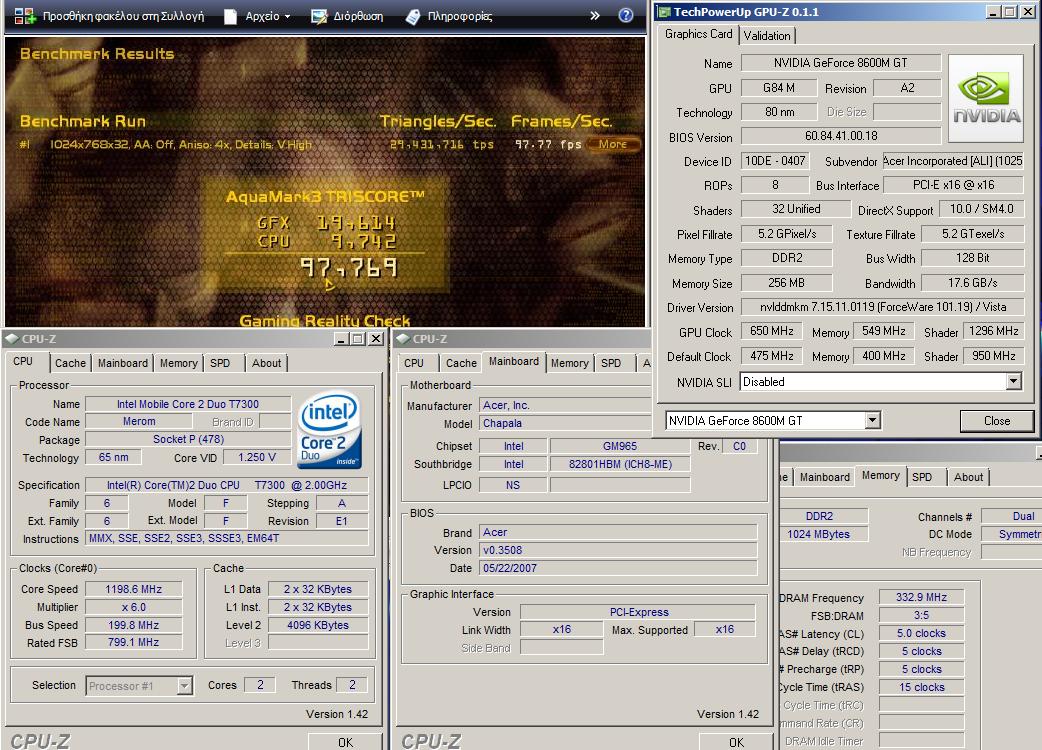
Task: Open Πληροφορίες info panel
Action: (x=449, y=16)
